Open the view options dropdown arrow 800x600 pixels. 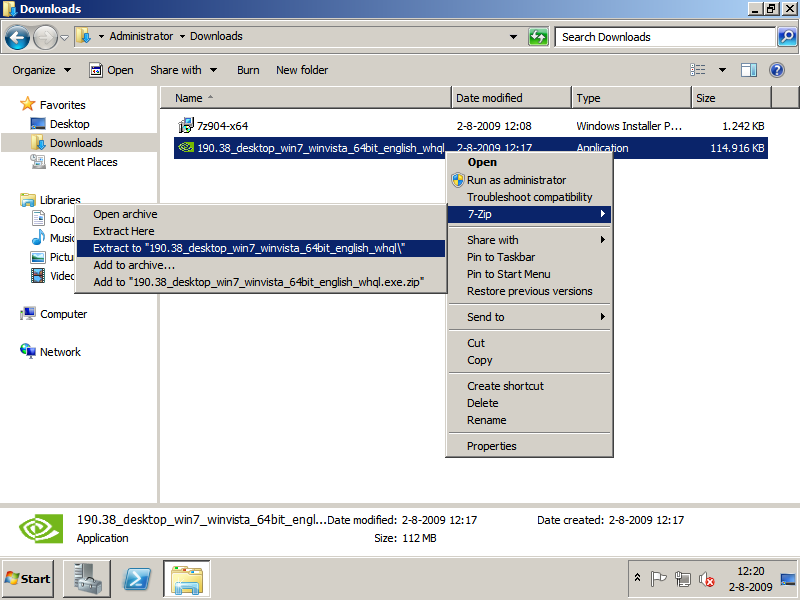pyautogui.click(x=722, y=70)
